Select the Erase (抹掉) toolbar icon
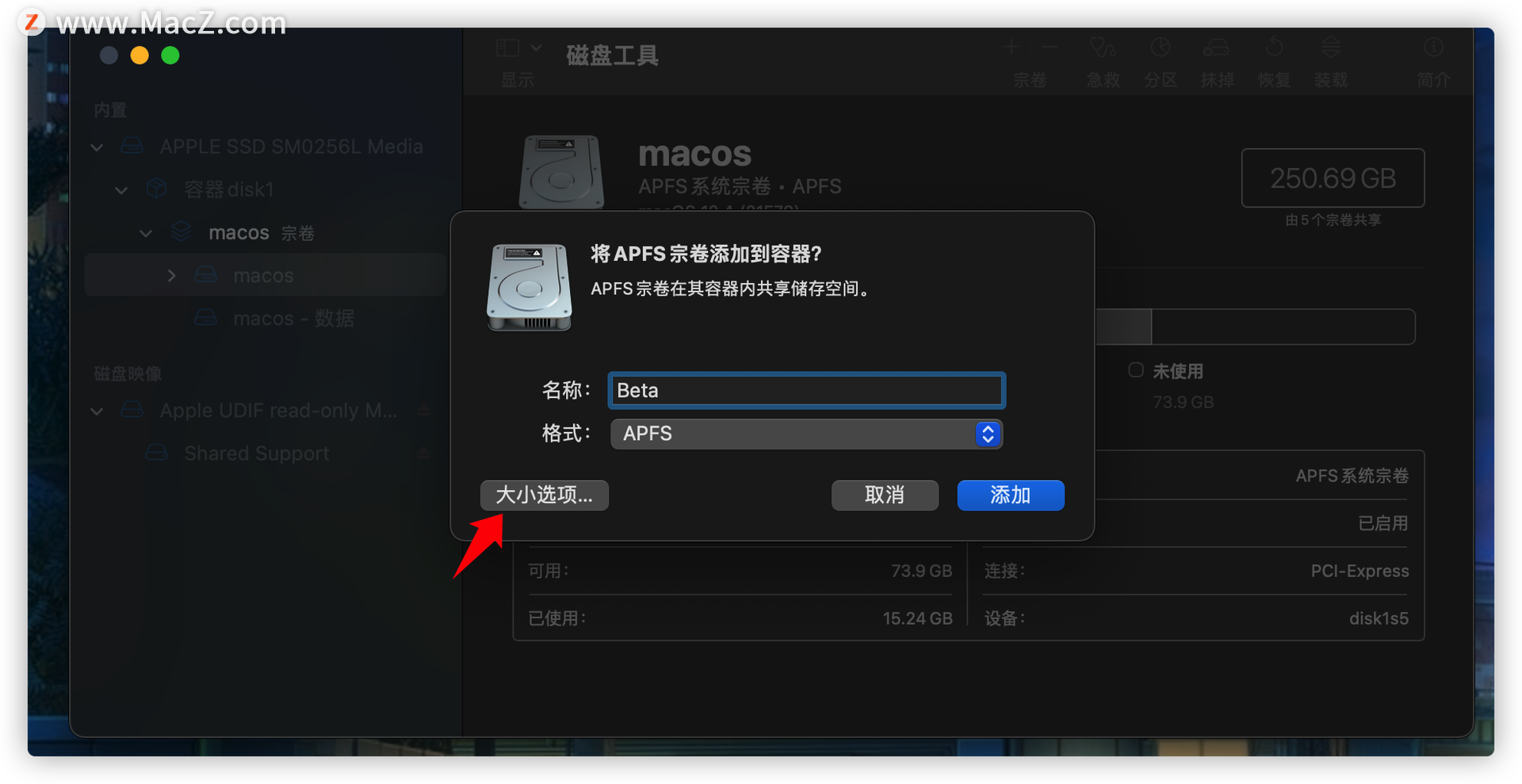The height and width of the screenshot is (784, 1522). click(x=1216, y=48)
